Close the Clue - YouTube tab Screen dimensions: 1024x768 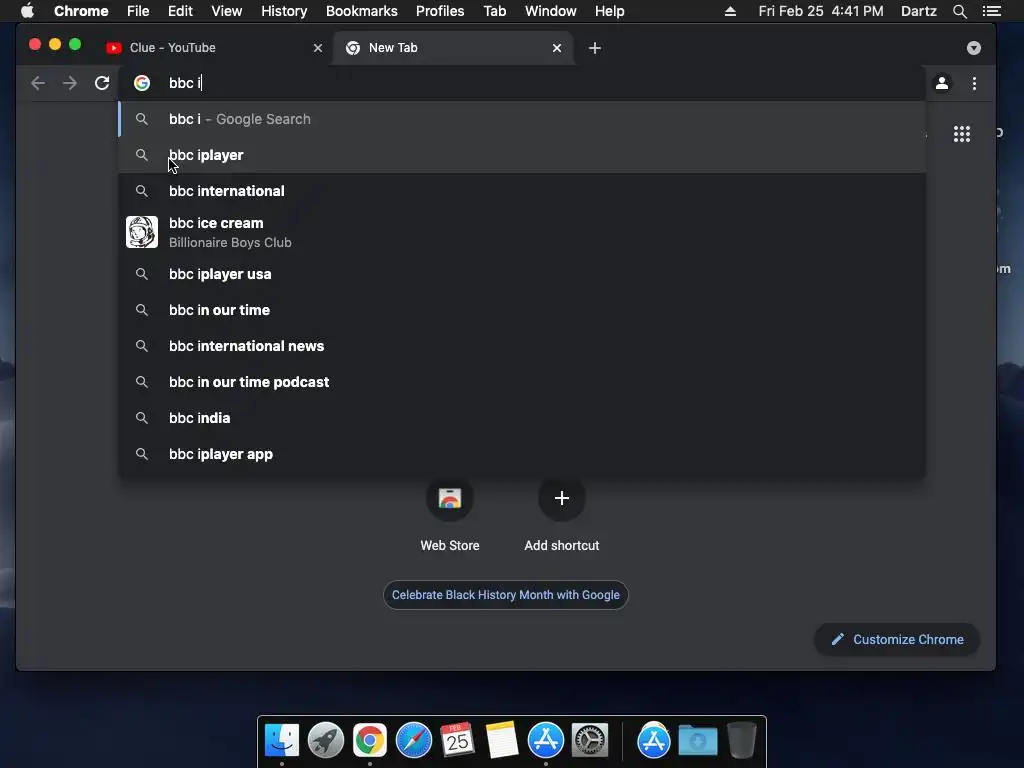click(317, 48)
